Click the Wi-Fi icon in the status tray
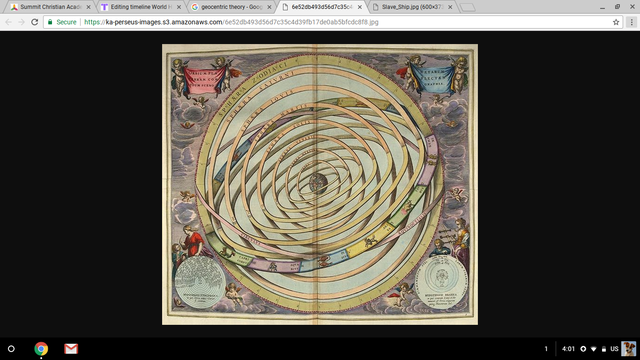Viewport: 640px width, 360px height. tap(594, 349)
